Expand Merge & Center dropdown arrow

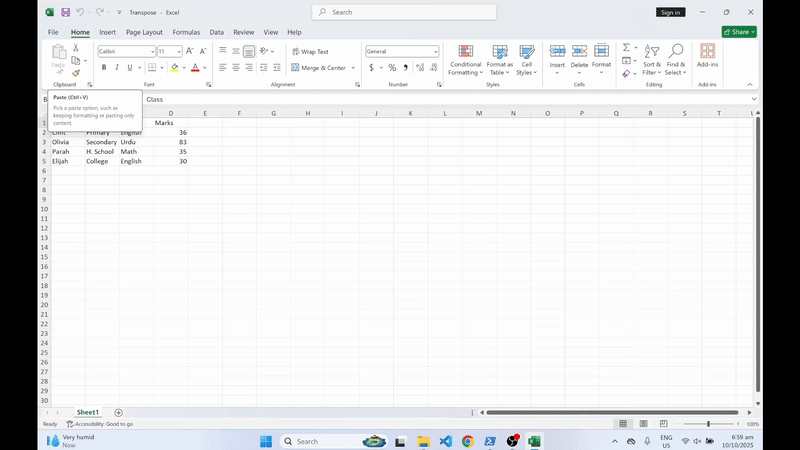pos(353,67)
